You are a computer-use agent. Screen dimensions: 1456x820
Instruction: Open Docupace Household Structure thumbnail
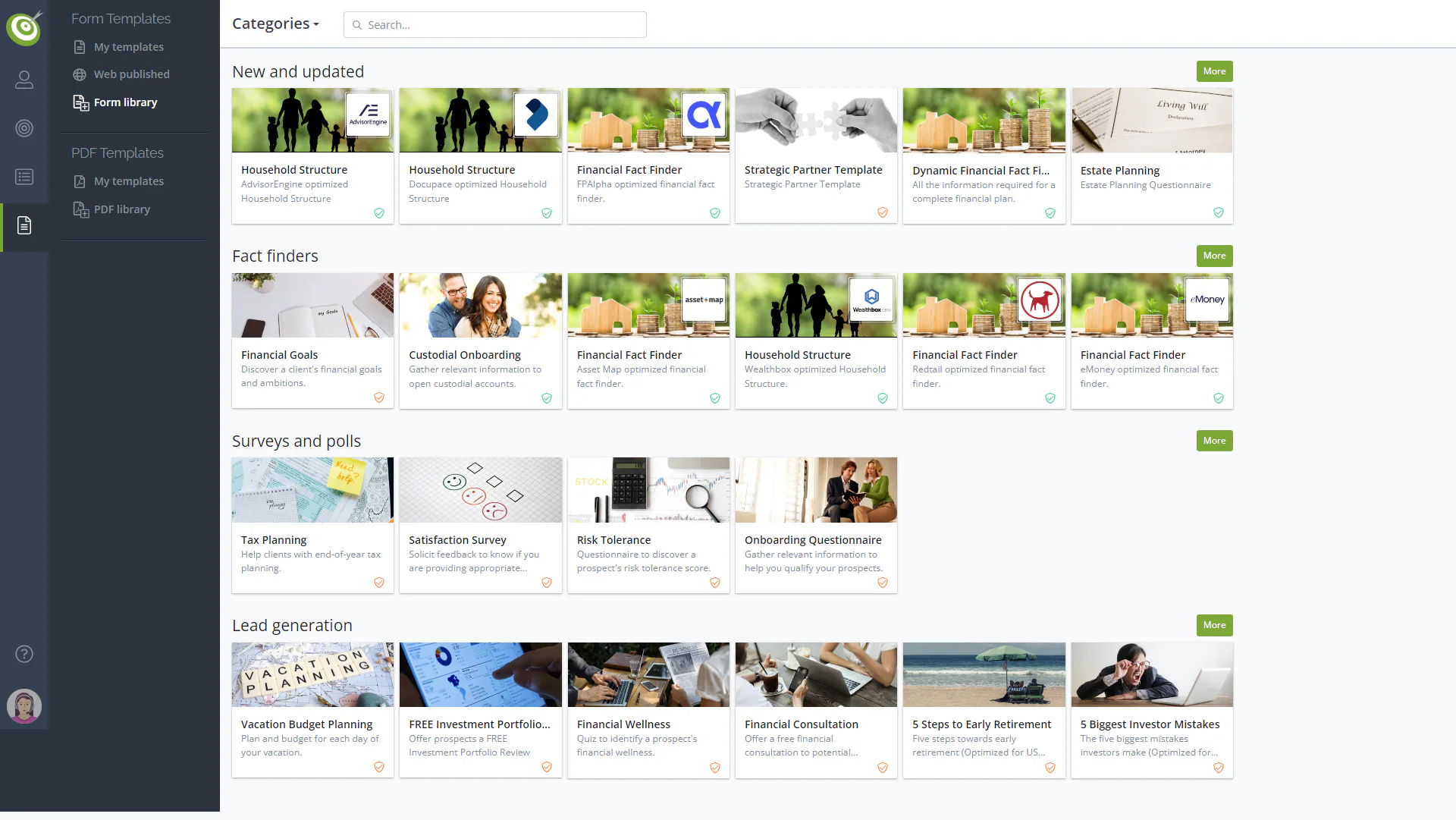point(480,121)
